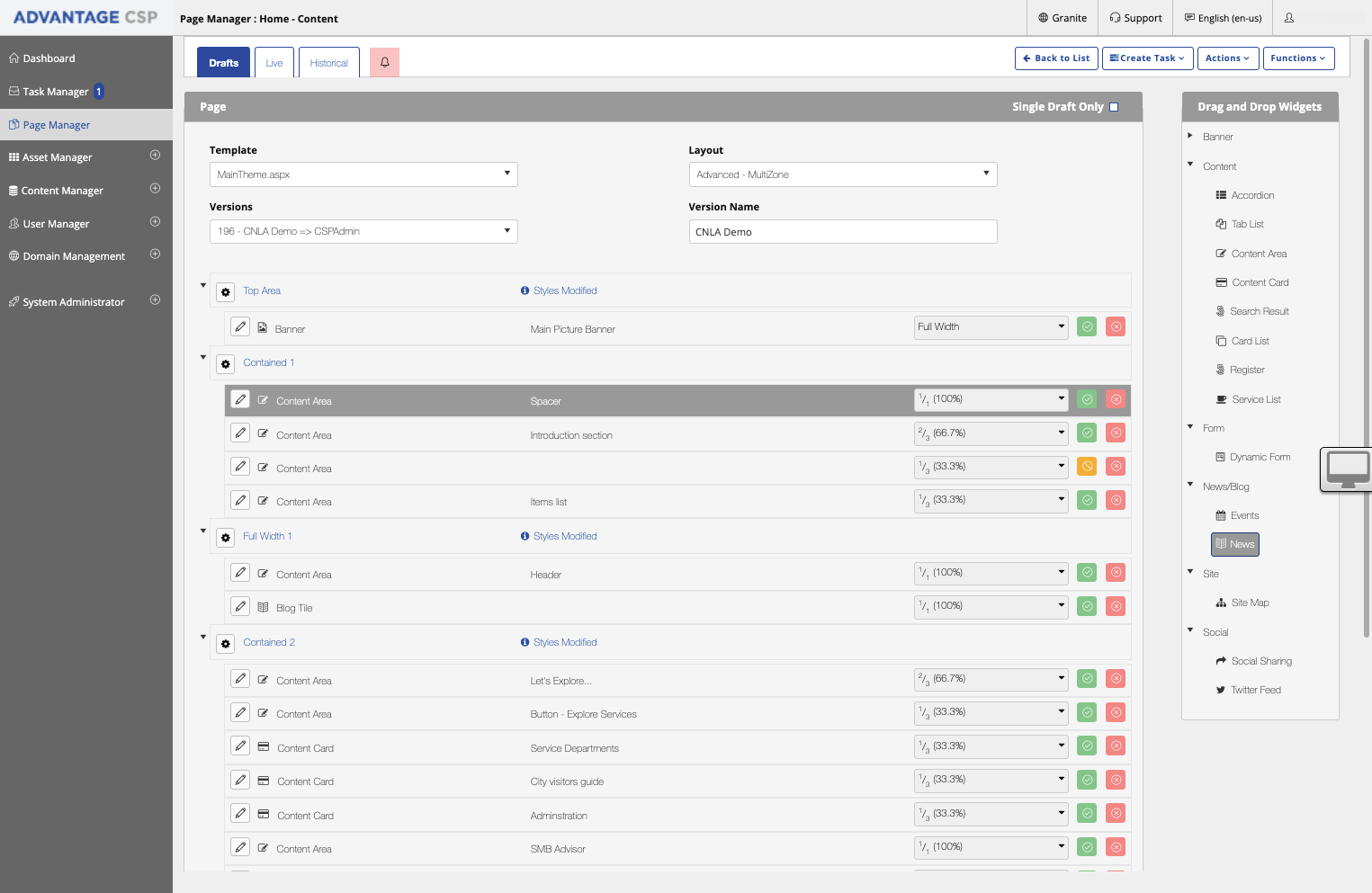Remove the Main Picture Banner with red icon
This screenshot has height=893, width=1372.
(1116, 327)
